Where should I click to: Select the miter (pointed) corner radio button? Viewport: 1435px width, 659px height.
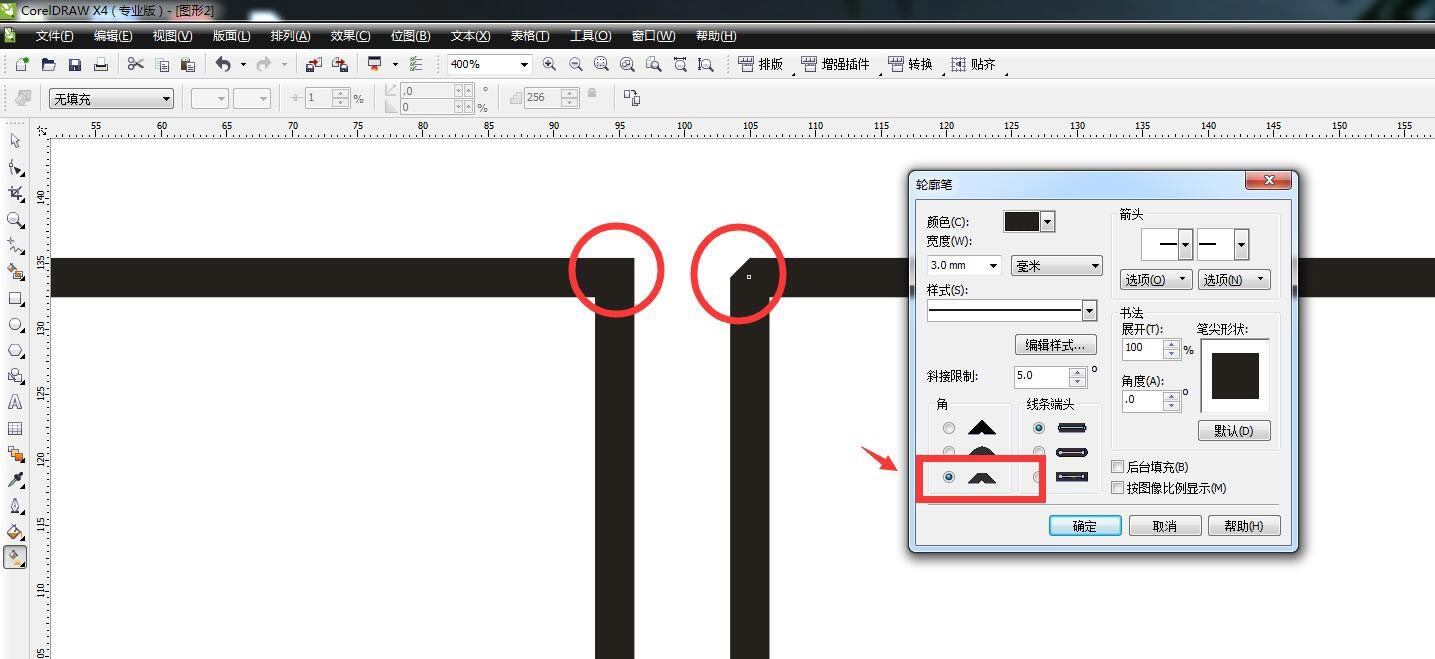pos(948,428)
